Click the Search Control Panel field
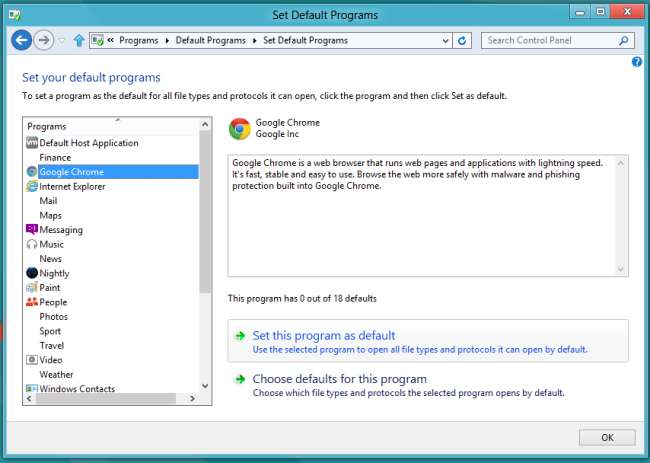 click(551, 41)
